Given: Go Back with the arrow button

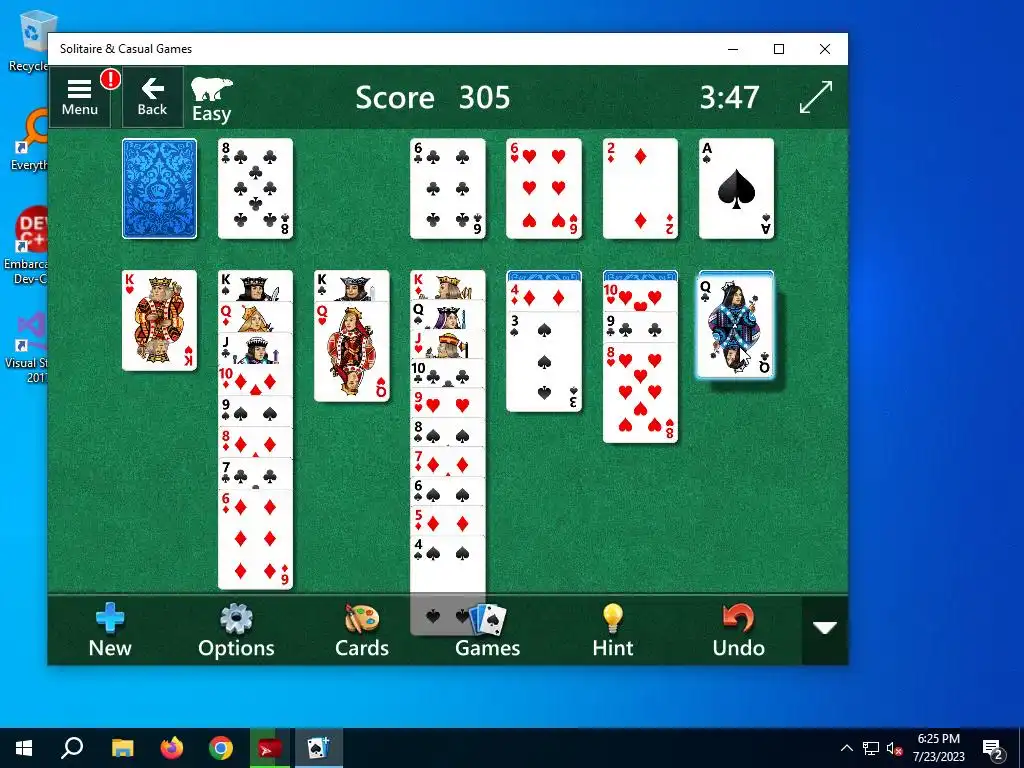Looking at the screenshot, I should point(152,97).
